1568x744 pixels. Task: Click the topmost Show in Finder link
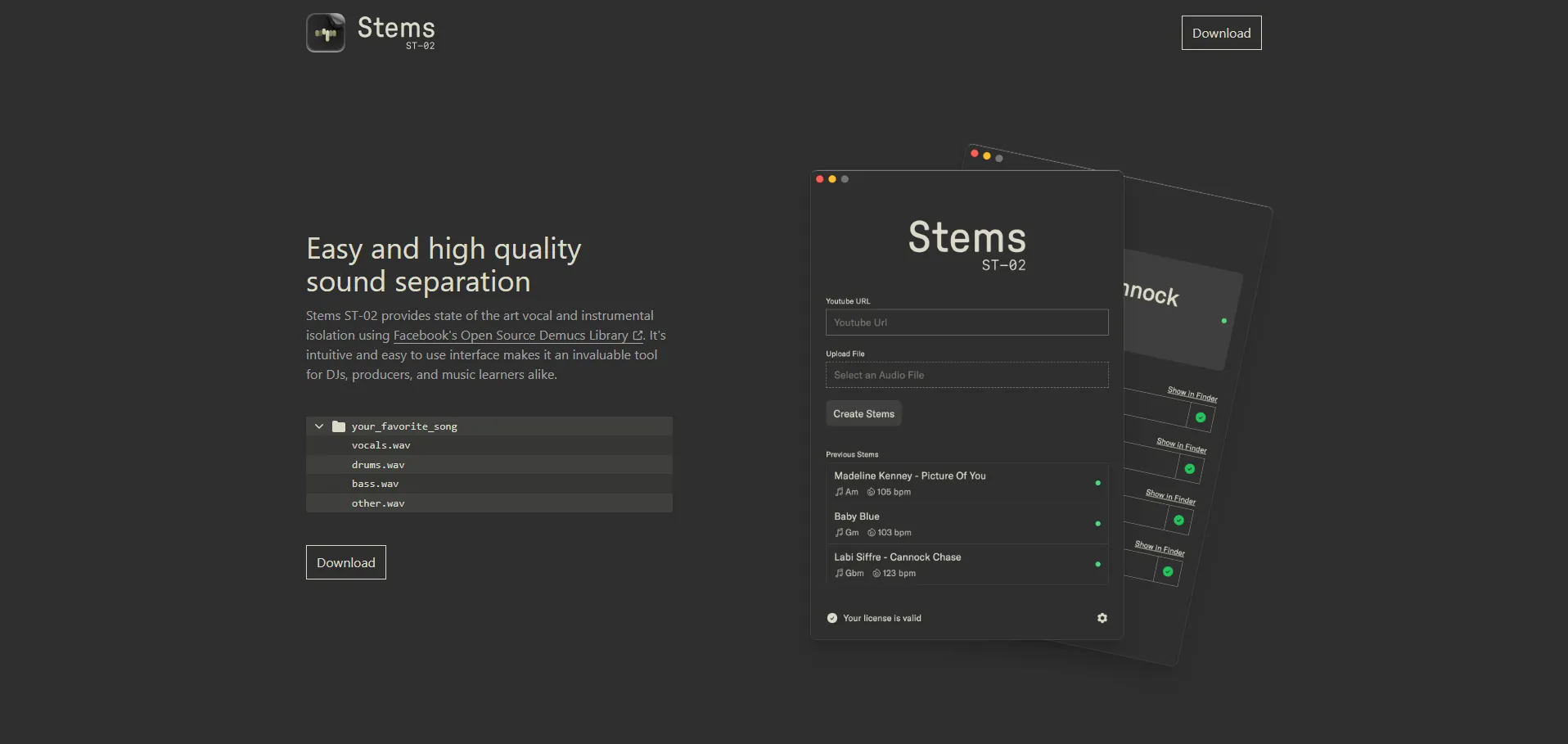click(x=1192, y=395)
